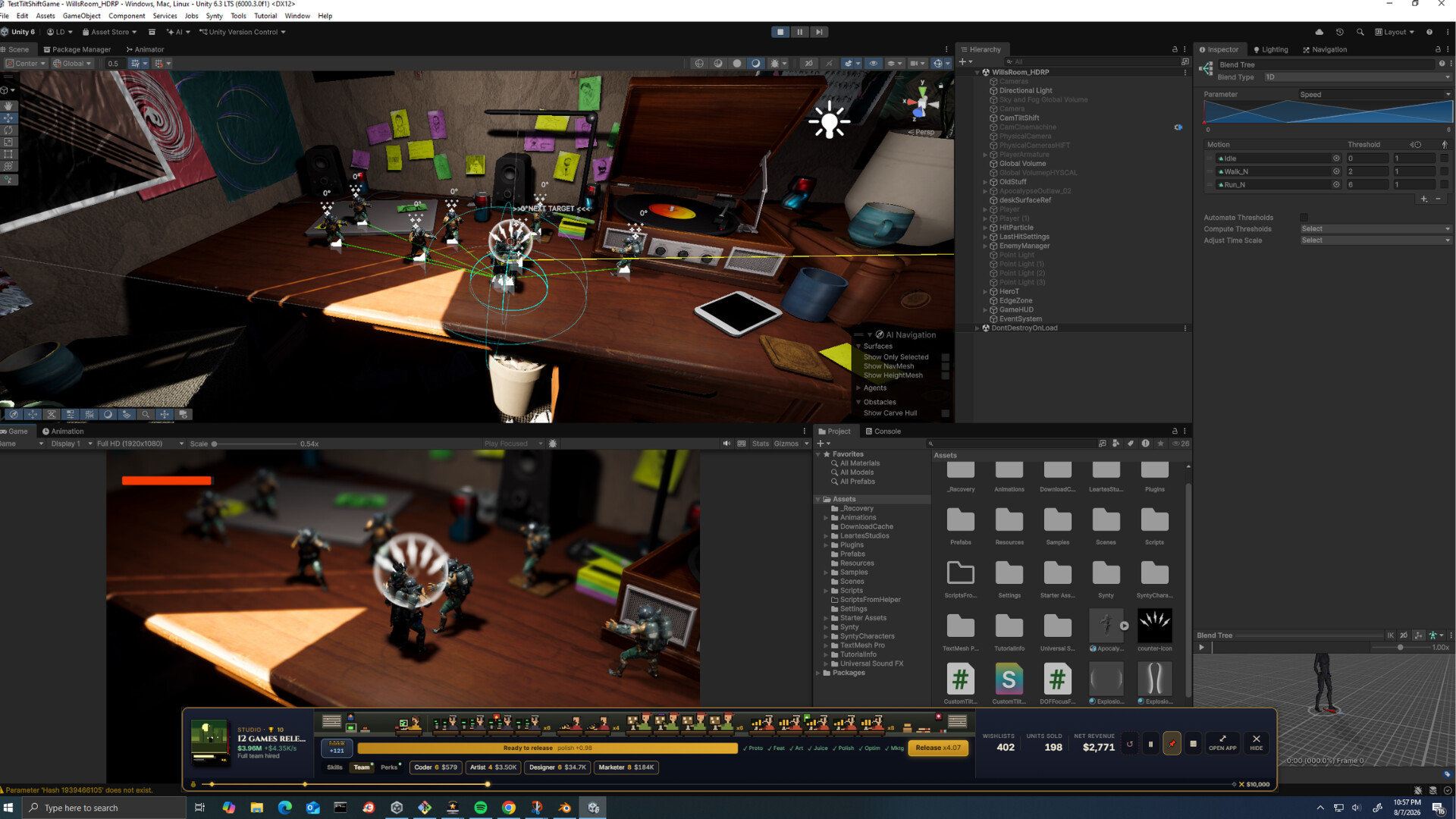The width and height of the screenshot is (1456, 819).
Task: Select the Rect tool in Scene toolbar
Action: (8, 155)
